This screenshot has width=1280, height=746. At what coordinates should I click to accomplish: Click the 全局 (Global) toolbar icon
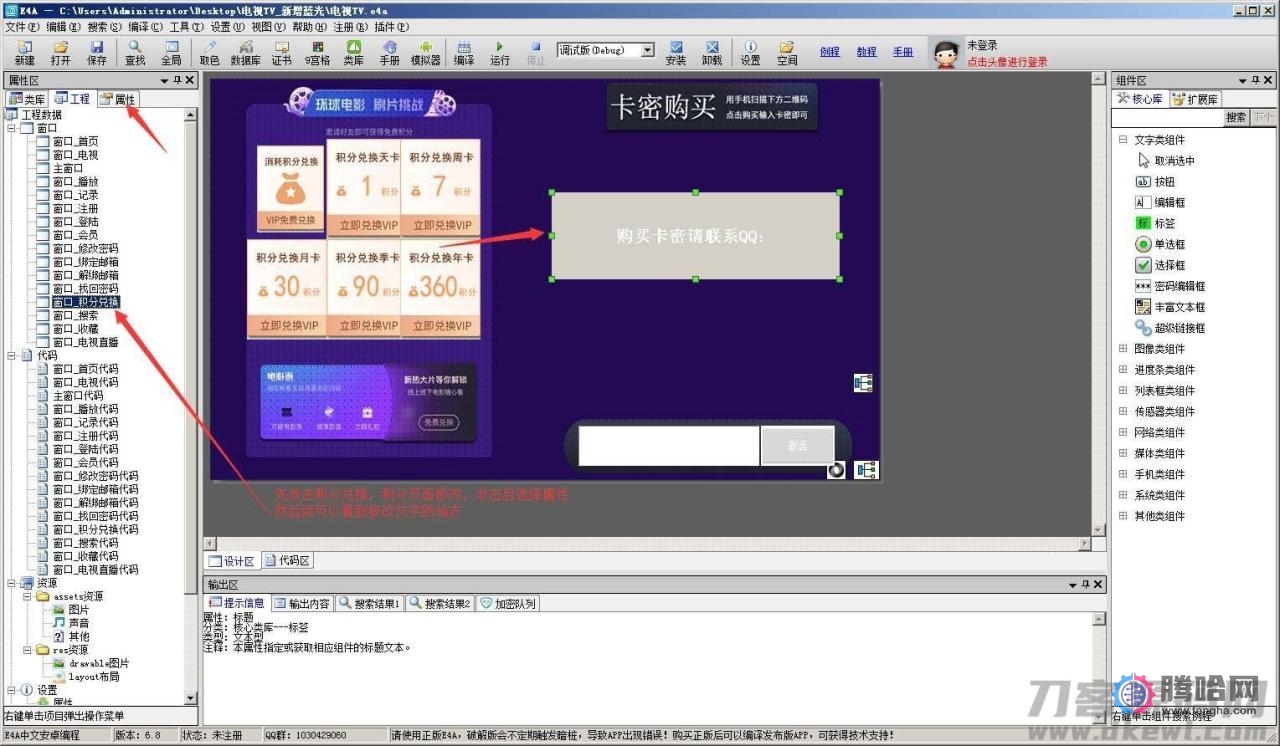click(171, 53)
